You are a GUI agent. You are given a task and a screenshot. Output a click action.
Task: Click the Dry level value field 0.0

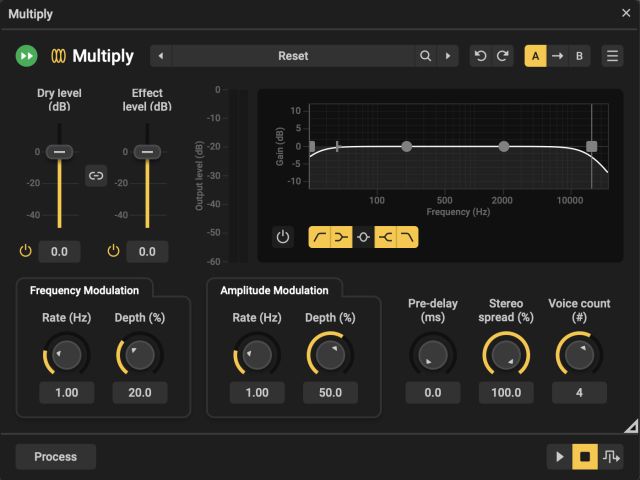coord(60,251)
